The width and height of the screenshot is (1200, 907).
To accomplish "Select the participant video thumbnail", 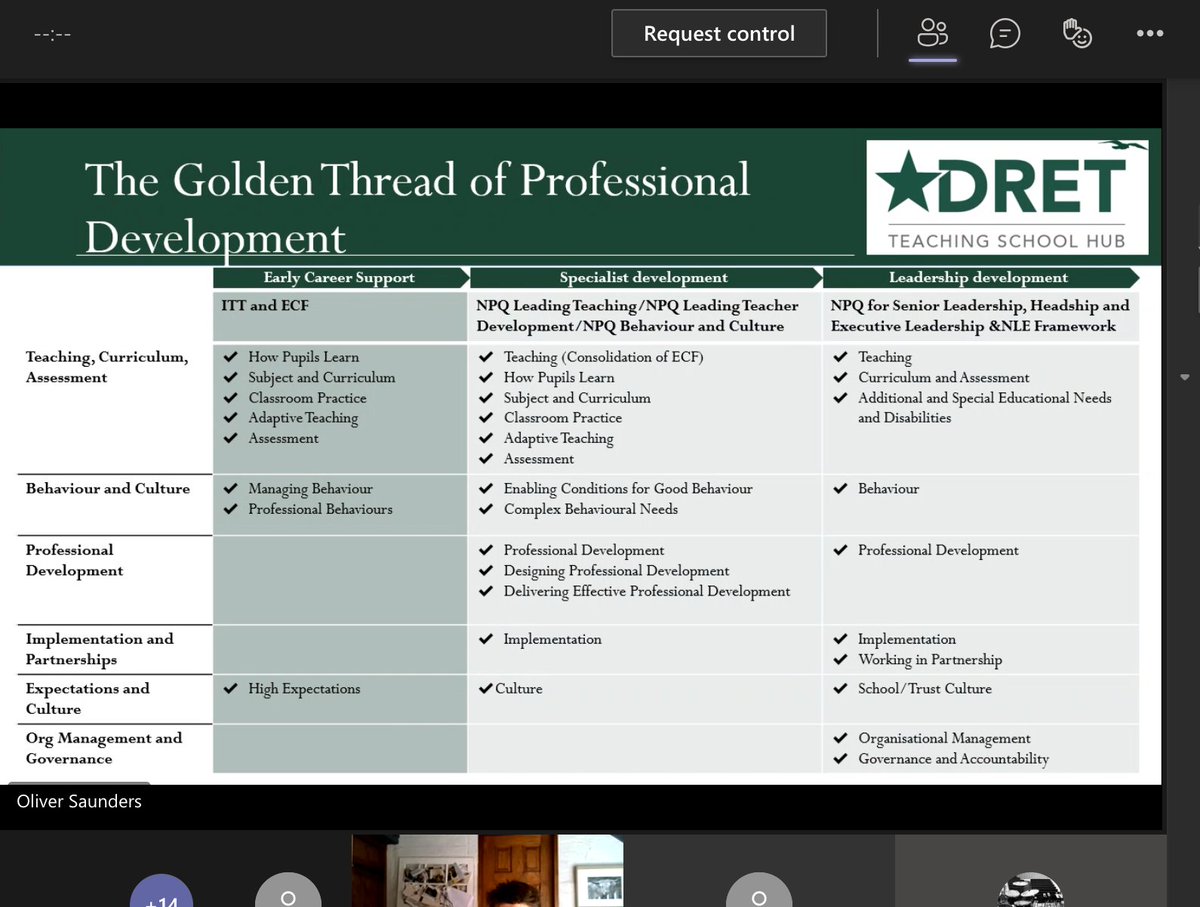I will pyautogui.click(x=487, y=871).
